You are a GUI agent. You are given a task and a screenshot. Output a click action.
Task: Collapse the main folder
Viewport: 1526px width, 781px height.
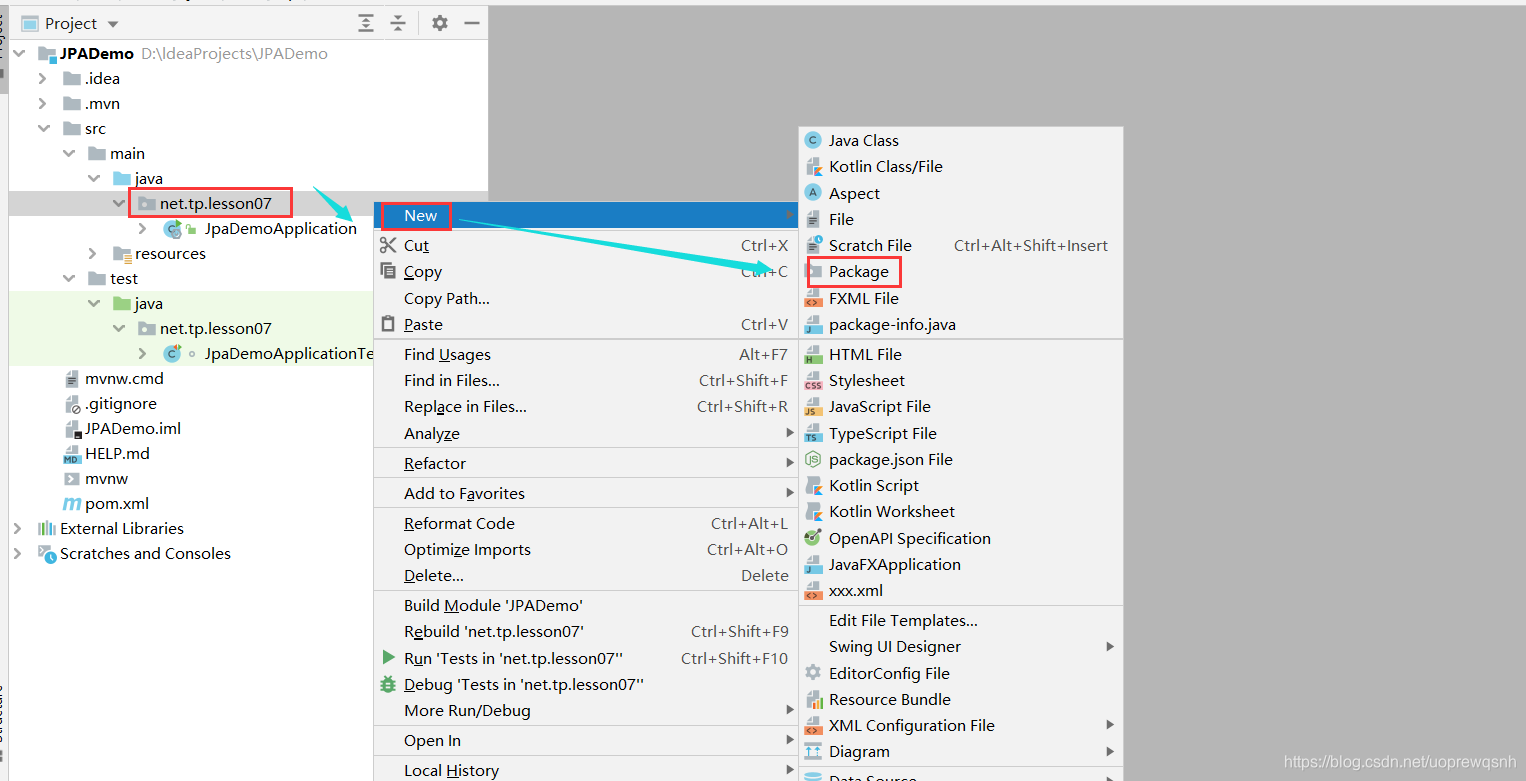pos(68,153)
